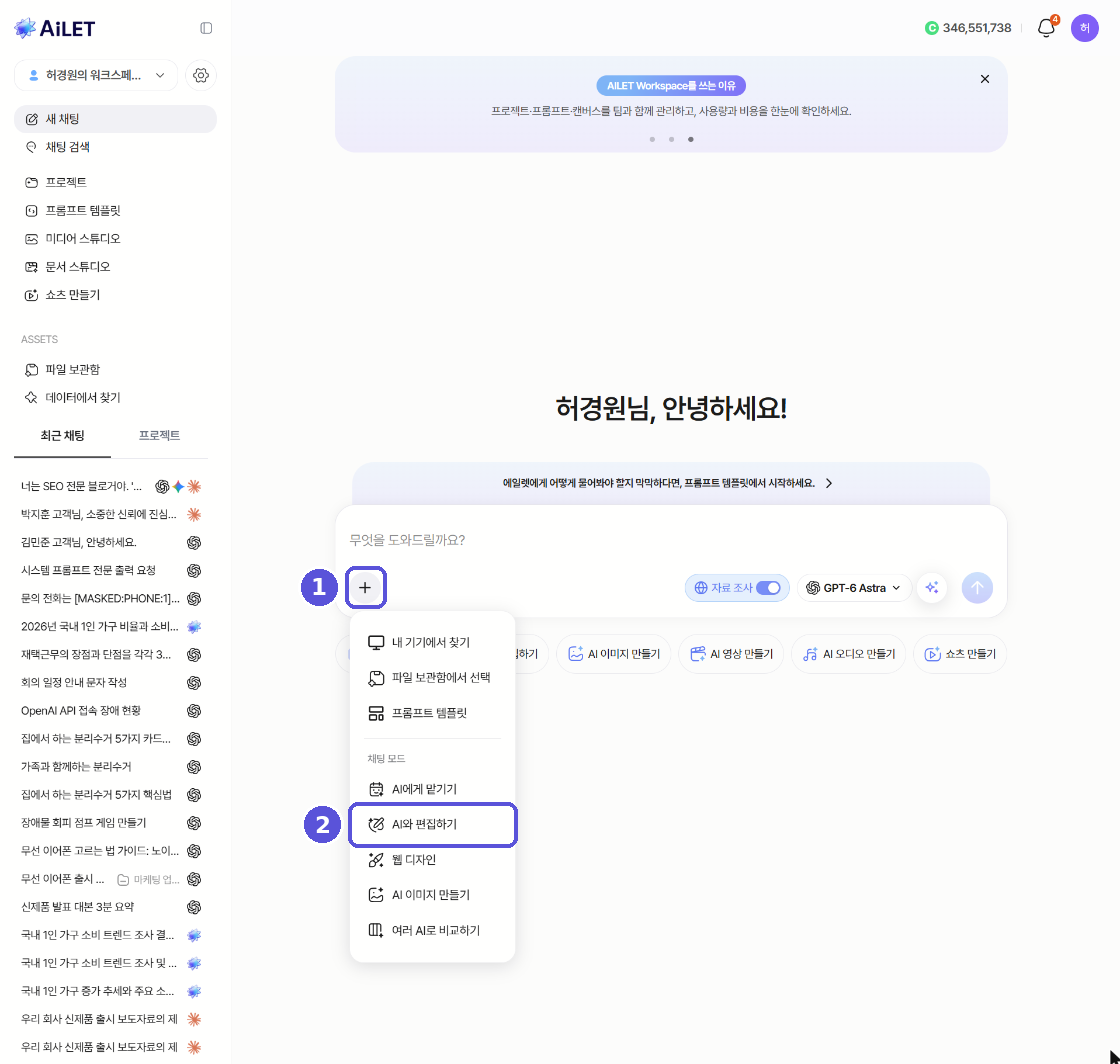Image resolution: width=1120 pixels, height=1064 pixels.
Task: Start a new chat (새 채팅)
Action: click(x=115, y=119)
